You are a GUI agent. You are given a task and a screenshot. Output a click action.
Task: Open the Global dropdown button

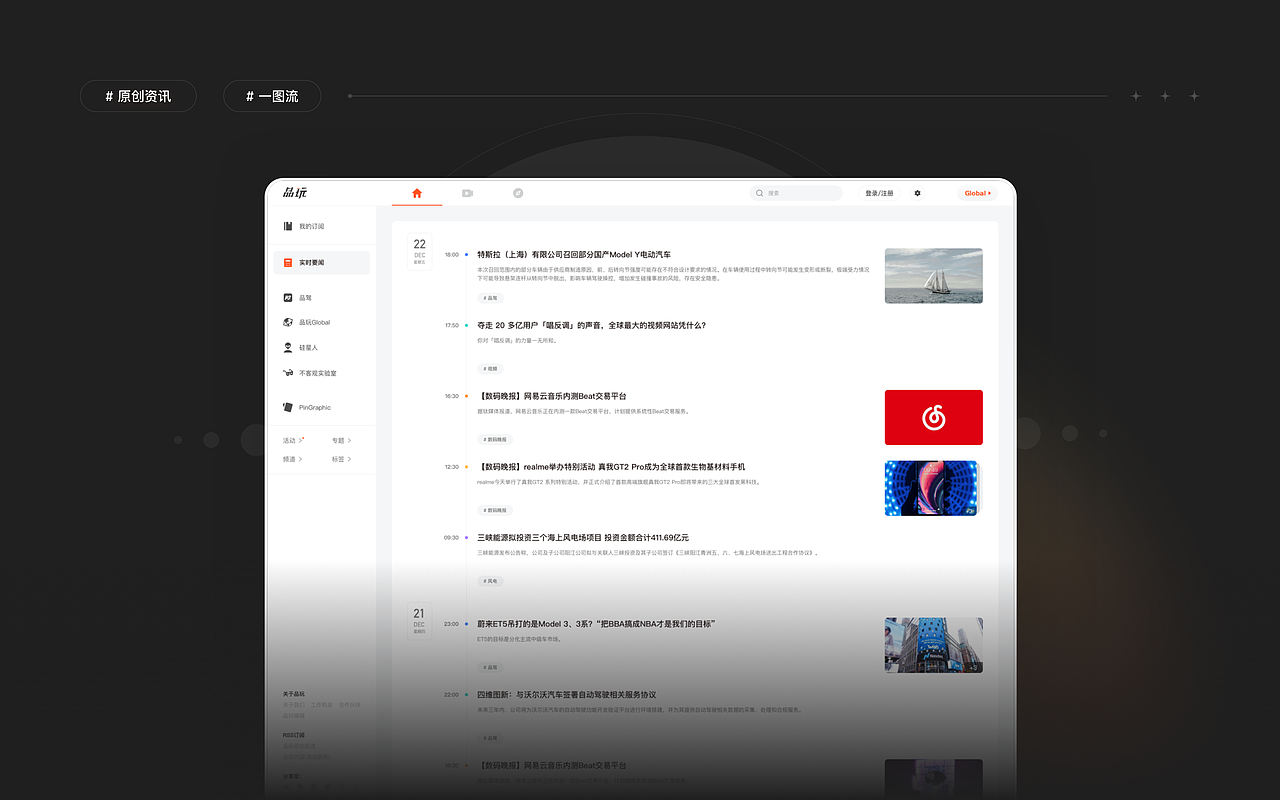click(977, 193)
